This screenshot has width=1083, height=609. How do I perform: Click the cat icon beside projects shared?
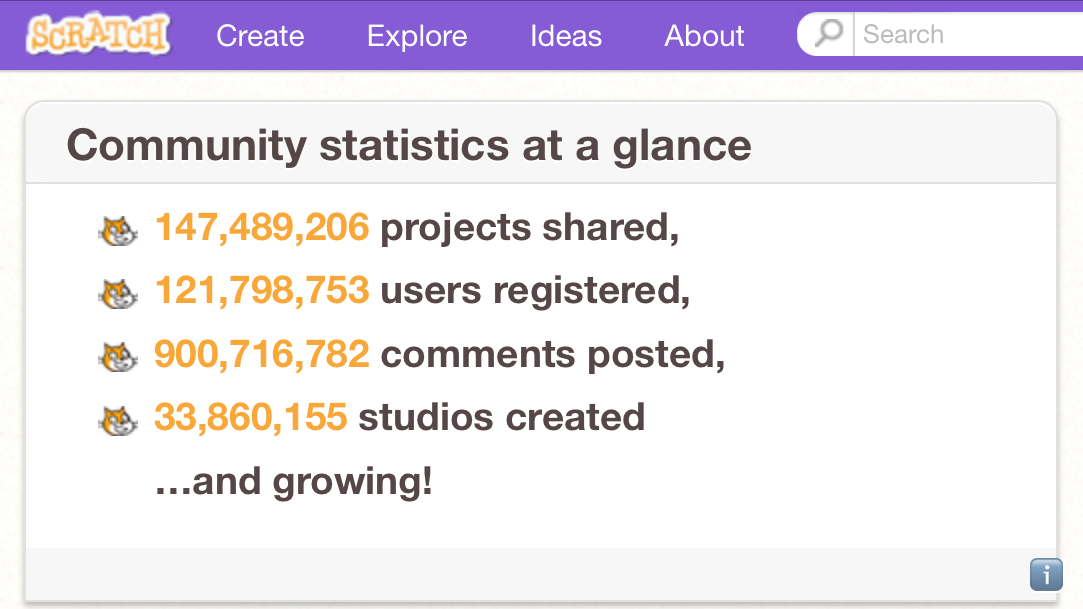coord(118,231)
